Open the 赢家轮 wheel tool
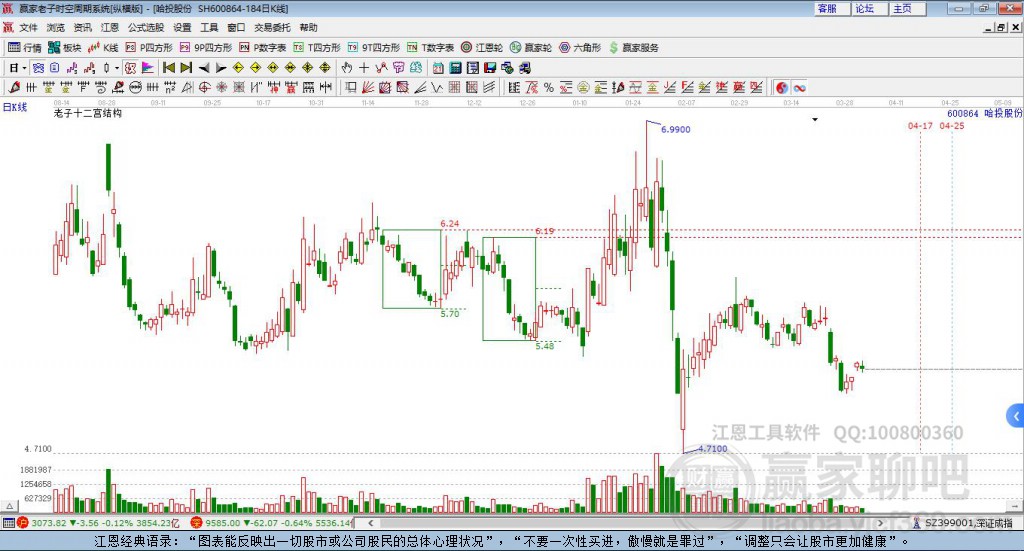The image size is (1024, 551). point(531,48)
